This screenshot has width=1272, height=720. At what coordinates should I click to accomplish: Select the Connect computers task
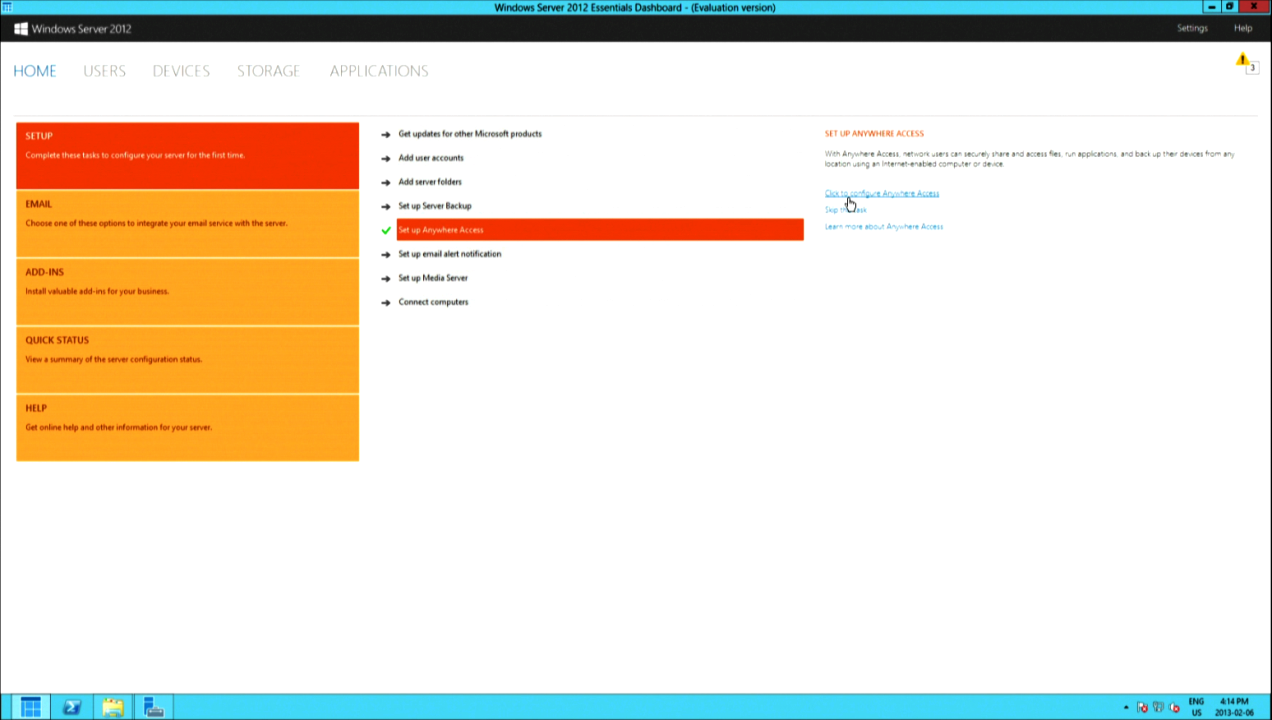[x=433, y=302]
